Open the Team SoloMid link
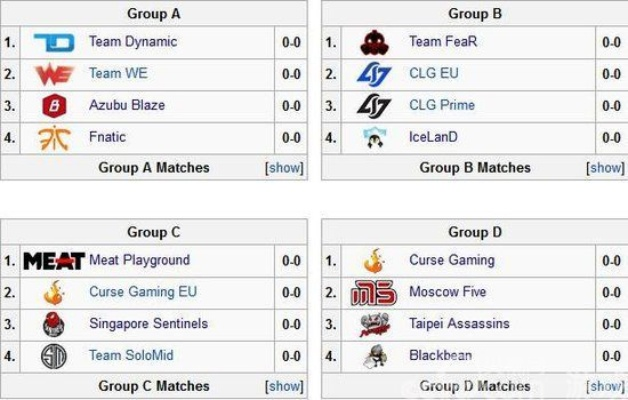This screenshot has width=628, height=400. click(x=131, y=356)
